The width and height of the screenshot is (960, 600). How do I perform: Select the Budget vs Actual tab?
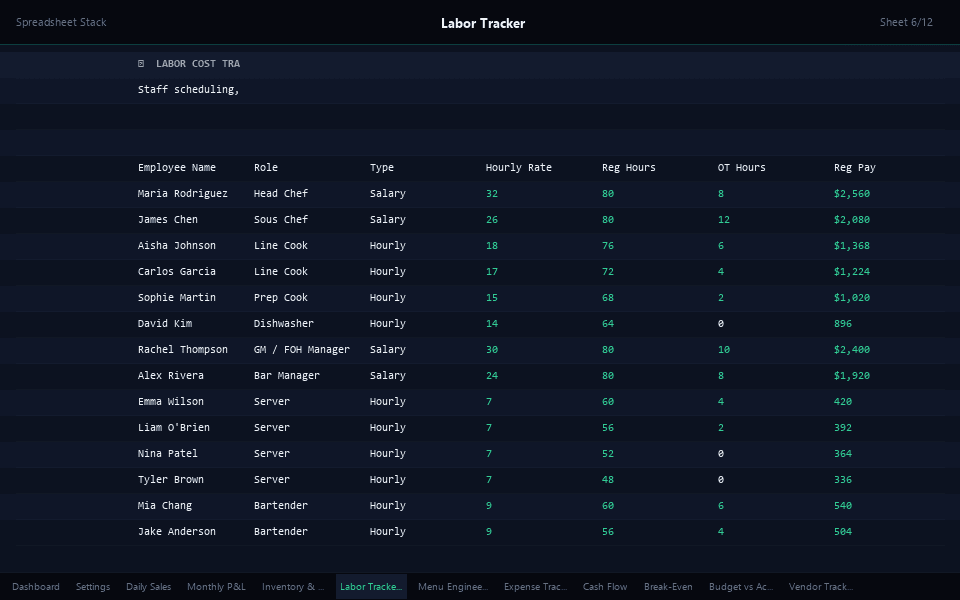coord(740,587)
